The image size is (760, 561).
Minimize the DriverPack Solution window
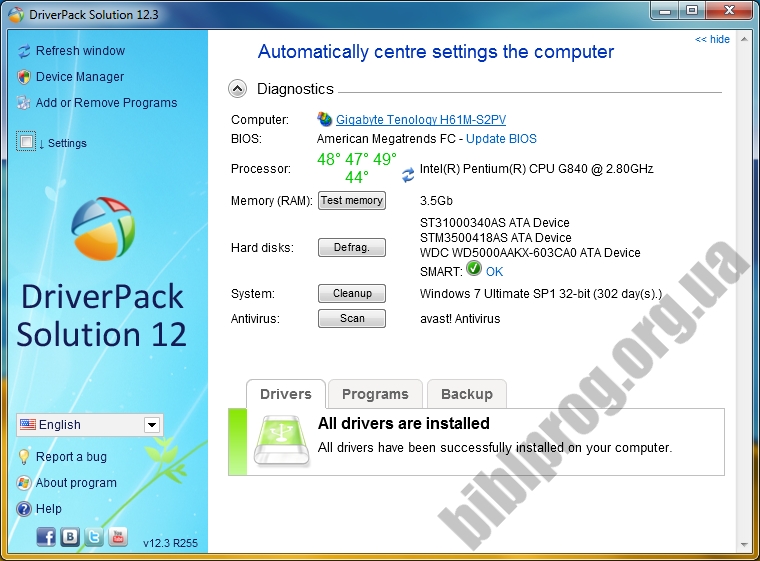[665, 11]
